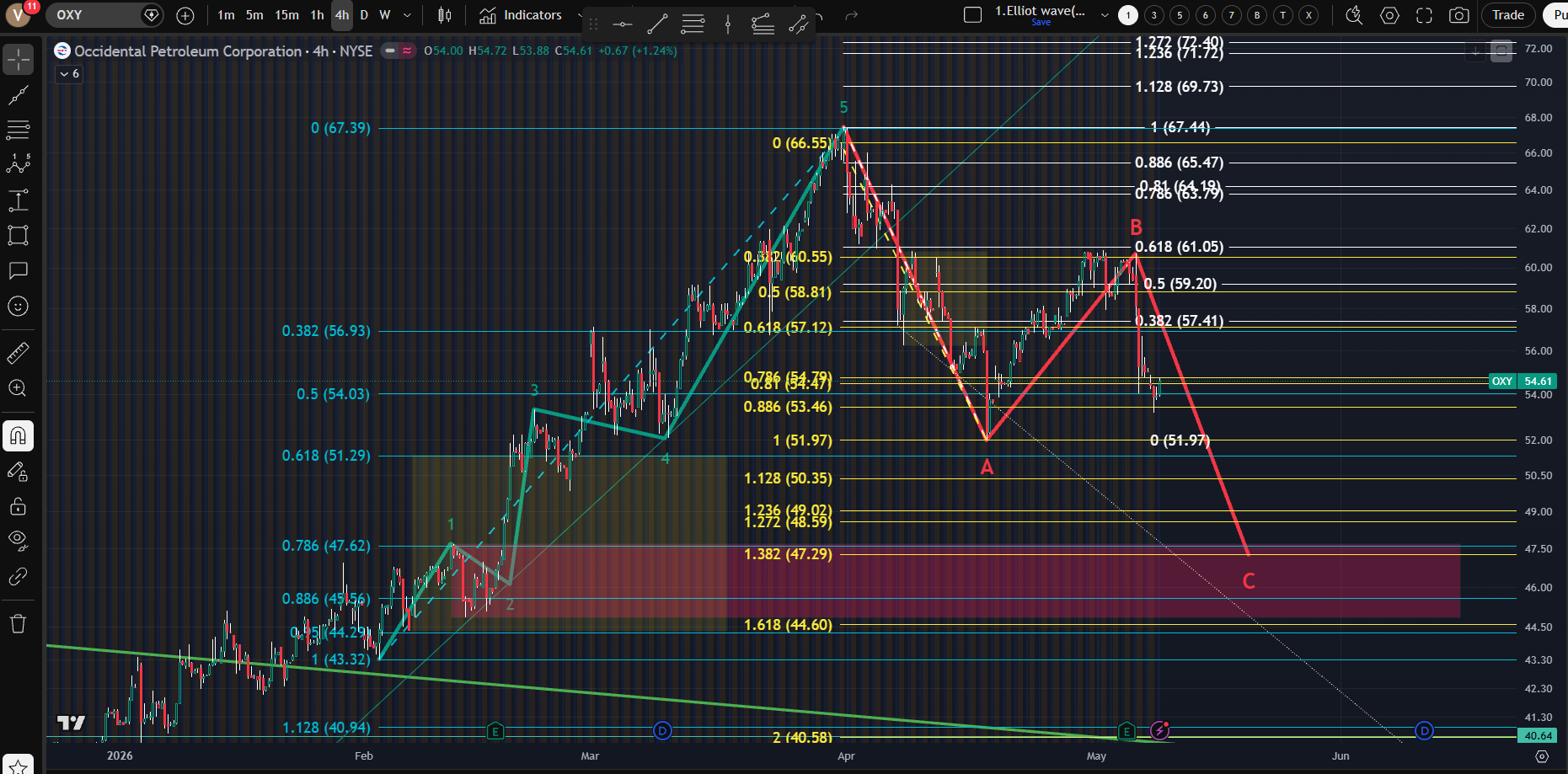Open the emoji and icons tool
The width and height of the screenshot is (1568, 774).
tap(18, 307)
